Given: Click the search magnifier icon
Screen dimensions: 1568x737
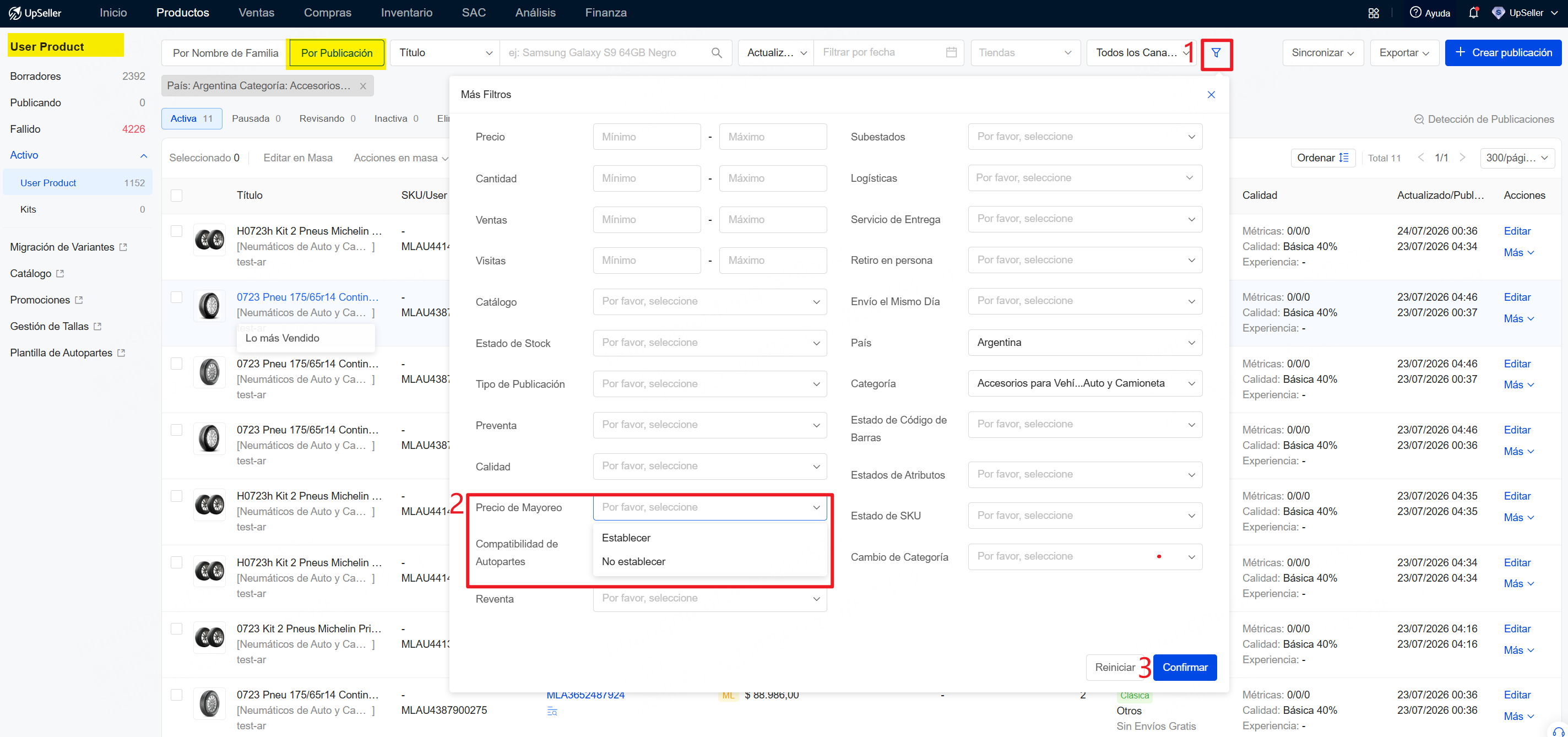Looking at the screenshot, I should click(717, 53).
